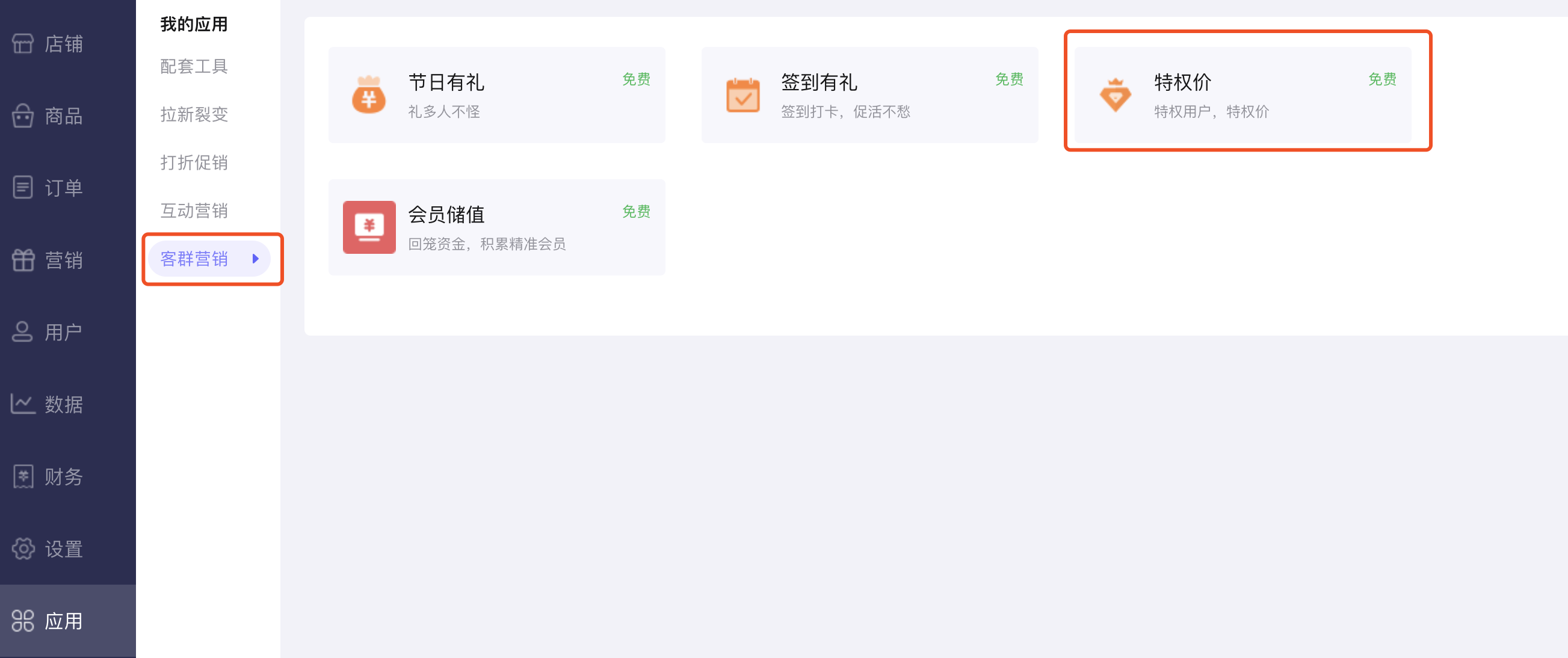Click the 我的应用 heading

[194, 23]
